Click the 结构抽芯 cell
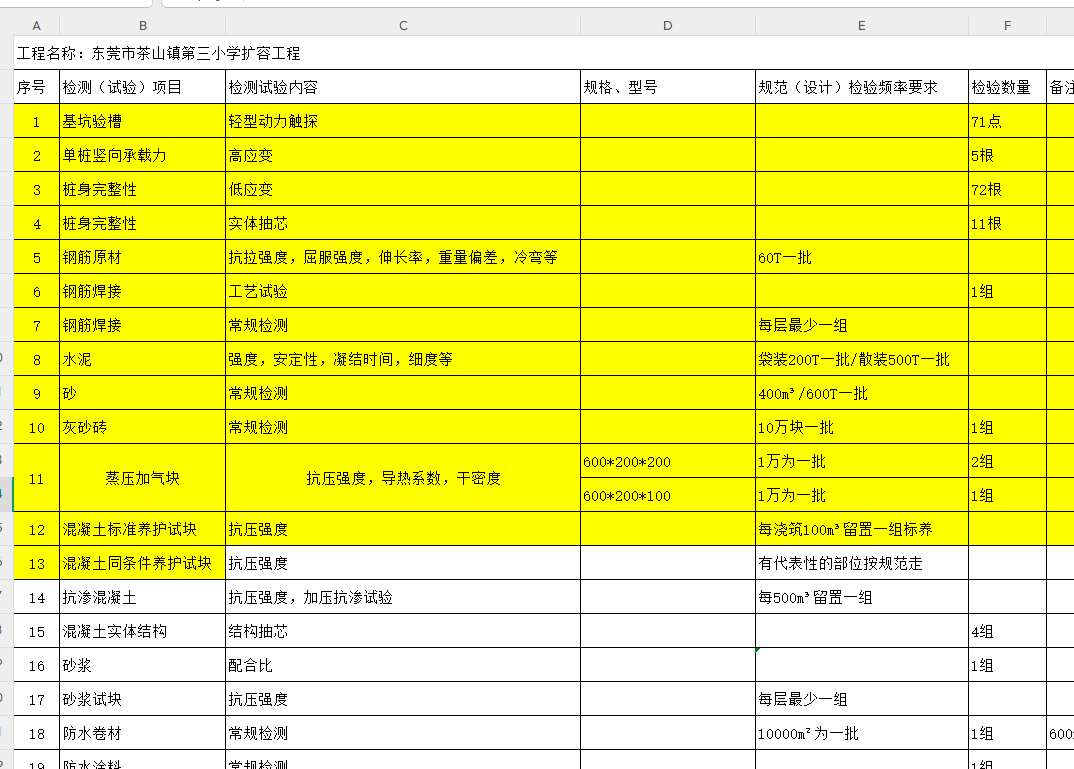The image size is (1074, 769). pos(402,631)
